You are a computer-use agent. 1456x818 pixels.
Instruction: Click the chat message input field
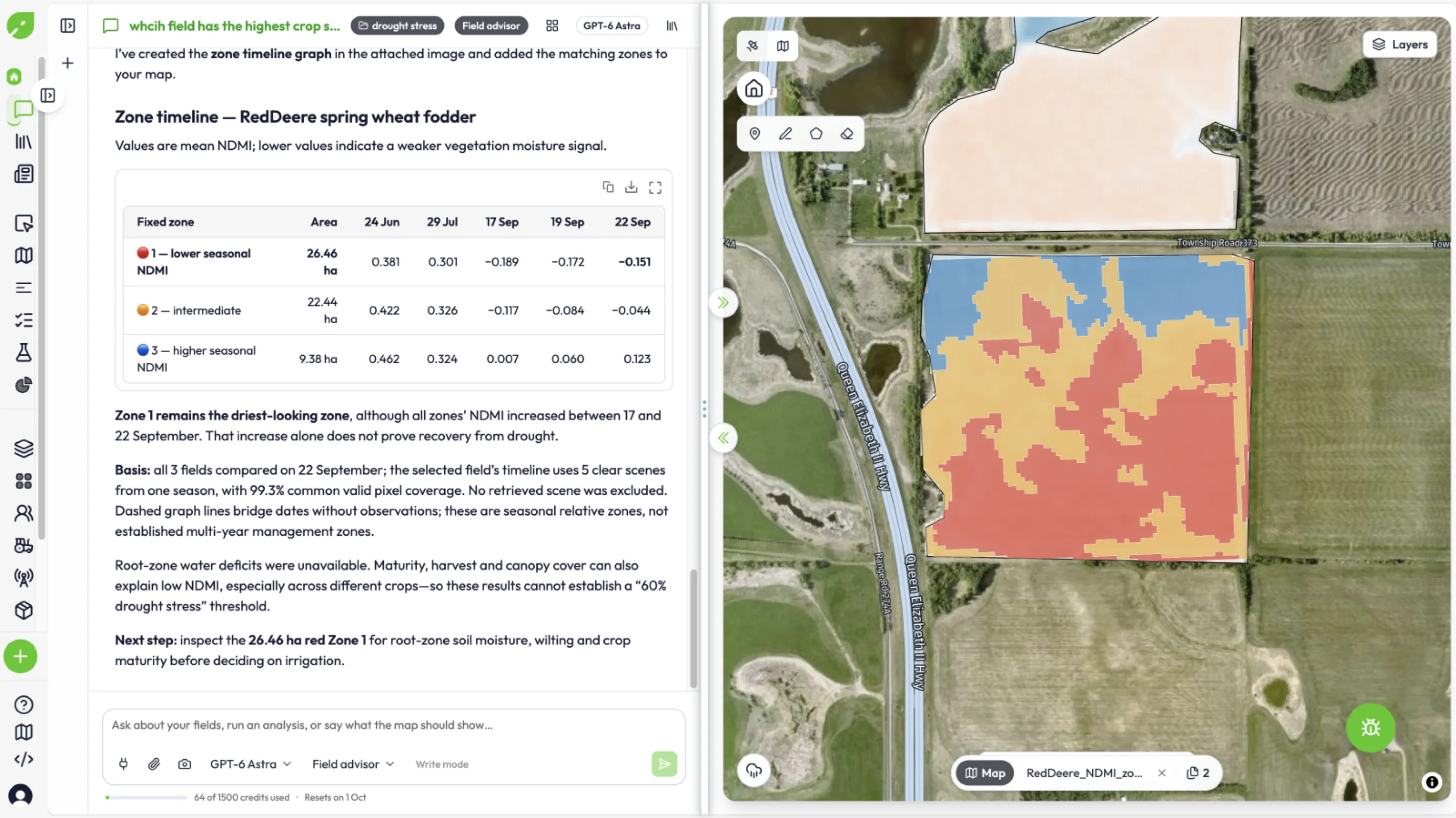393,725
